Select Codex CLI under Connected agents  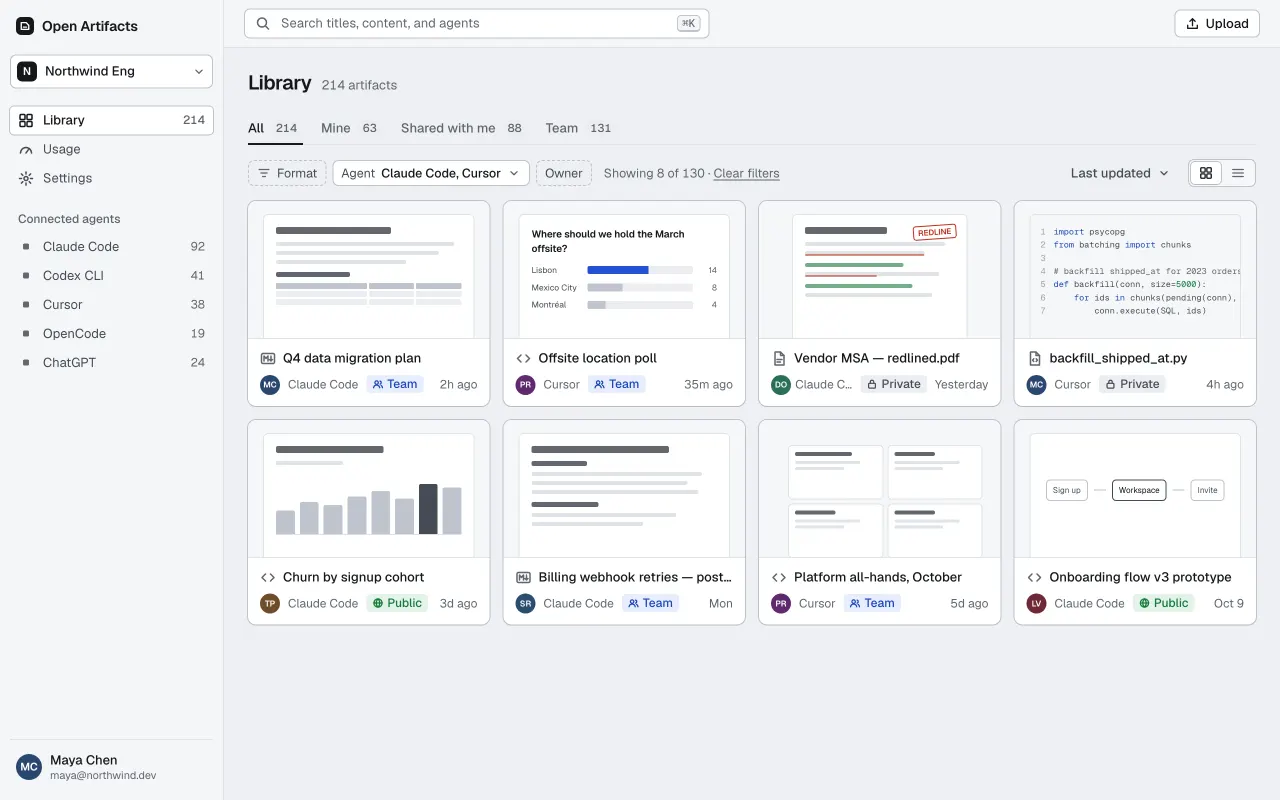(x=111, y=275)
